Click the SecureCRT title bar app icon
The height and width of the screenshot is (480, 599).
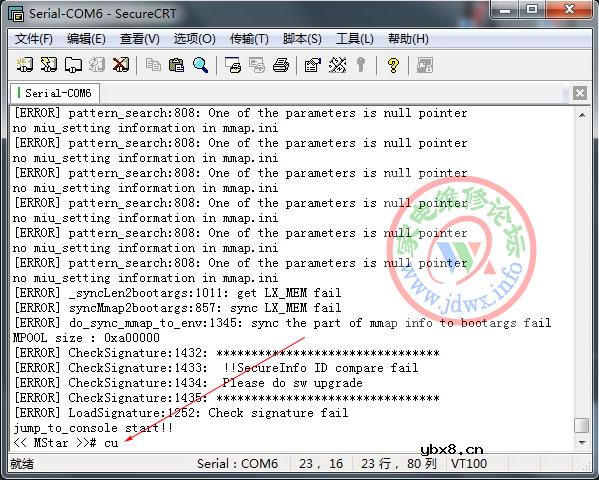click(x=16, y=14)
